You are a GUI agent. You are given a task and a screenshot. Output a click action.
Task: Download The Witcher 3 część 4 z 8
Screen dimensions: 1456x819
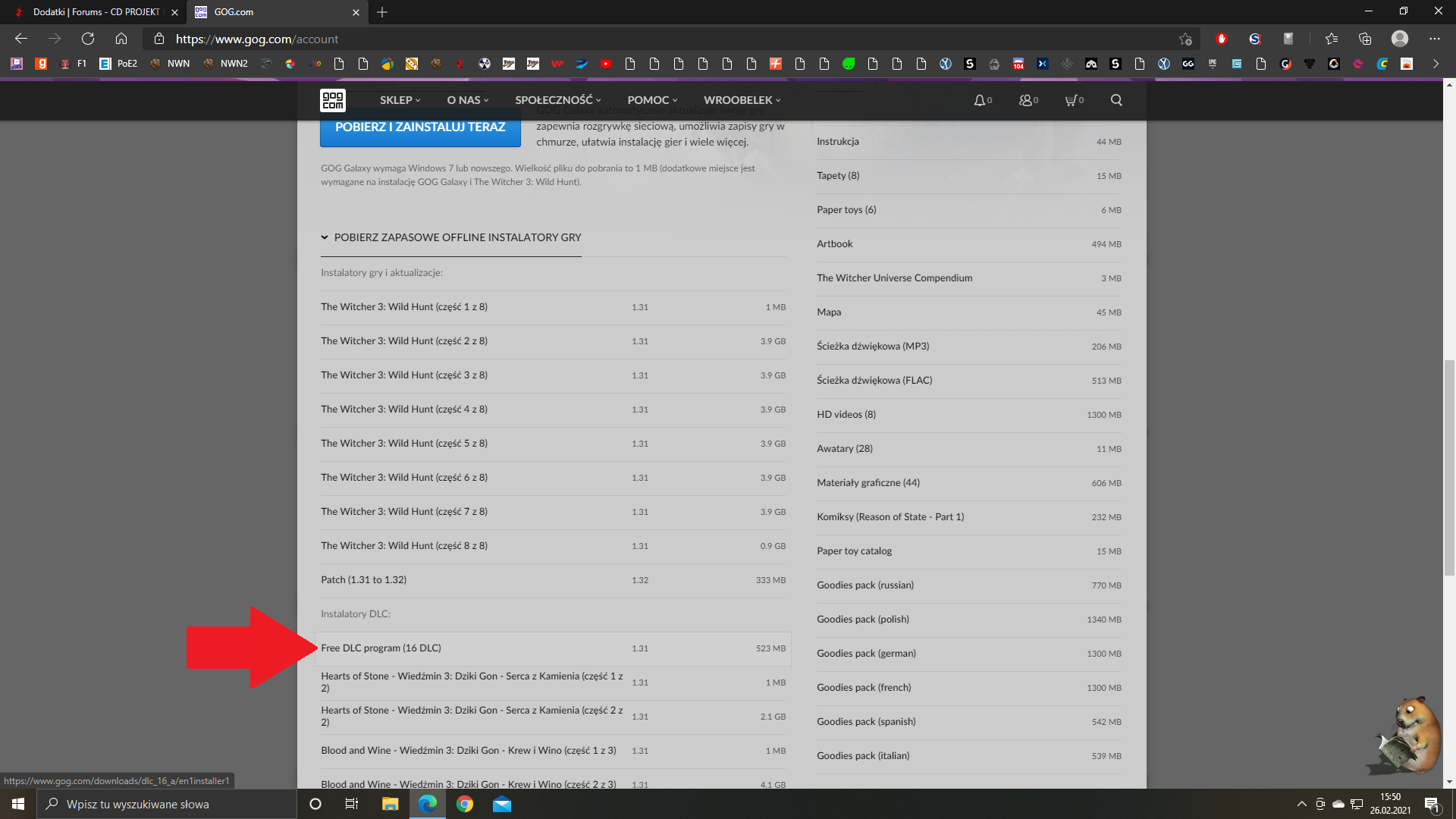(553, 409)
